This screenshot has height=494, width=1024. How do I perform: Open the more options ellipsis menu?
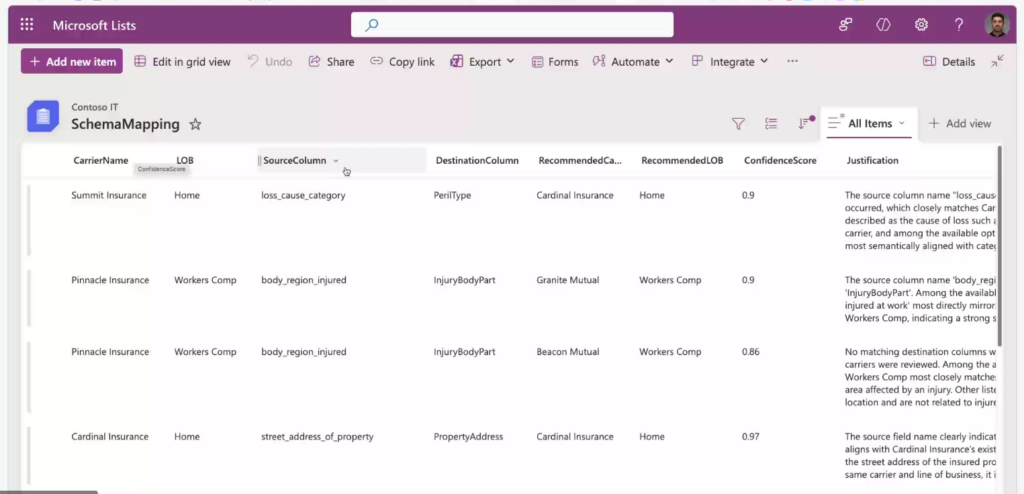792,62
